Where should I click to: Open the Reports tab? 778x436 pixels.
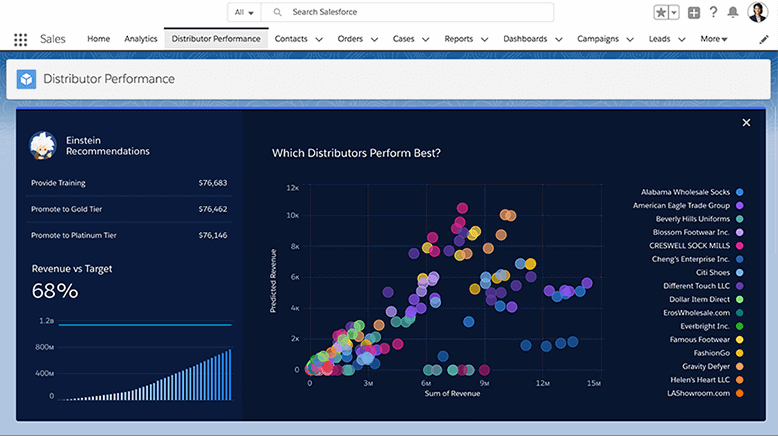[x=458, y=39]
